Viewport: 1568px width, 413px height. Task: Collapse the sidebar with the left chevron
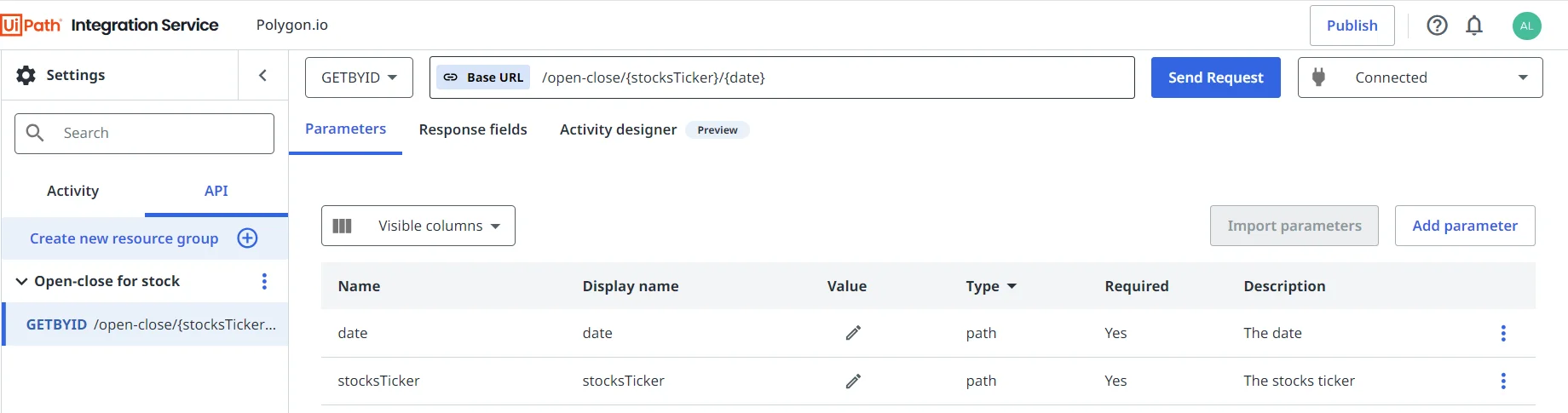click(262, 75)
